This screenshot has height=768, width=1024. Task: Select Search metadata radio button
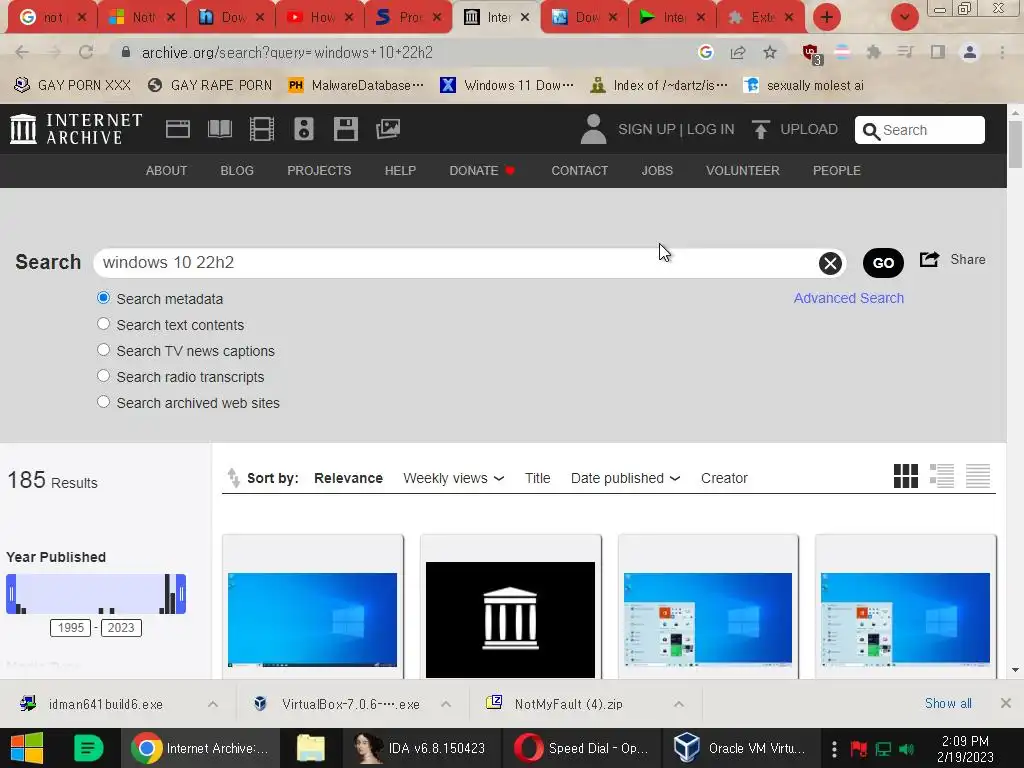[103, 298]
